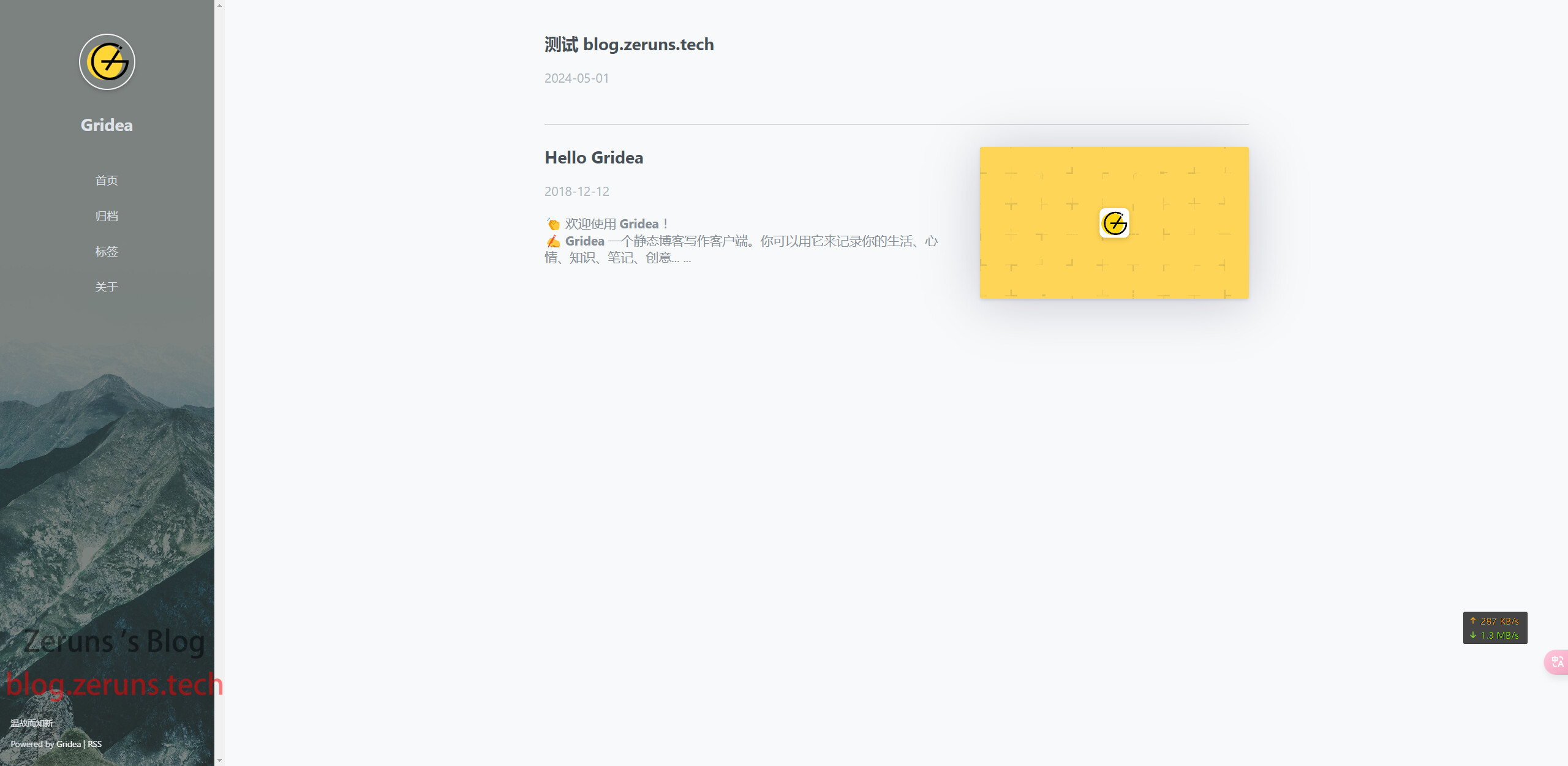The height and width of the screenshot is (766, 1568).
Task: Open 归档 archive page
Action: pyautogui.click(x=107, y=216)
